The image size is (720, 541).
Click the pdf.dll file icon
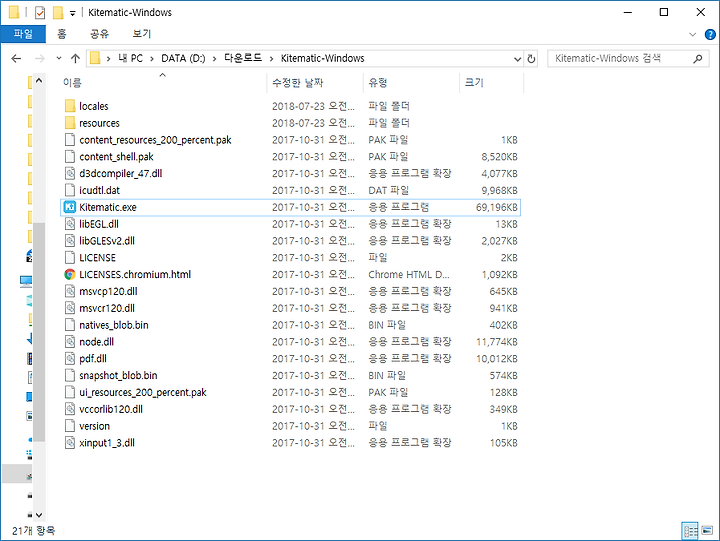click(70, 359)
